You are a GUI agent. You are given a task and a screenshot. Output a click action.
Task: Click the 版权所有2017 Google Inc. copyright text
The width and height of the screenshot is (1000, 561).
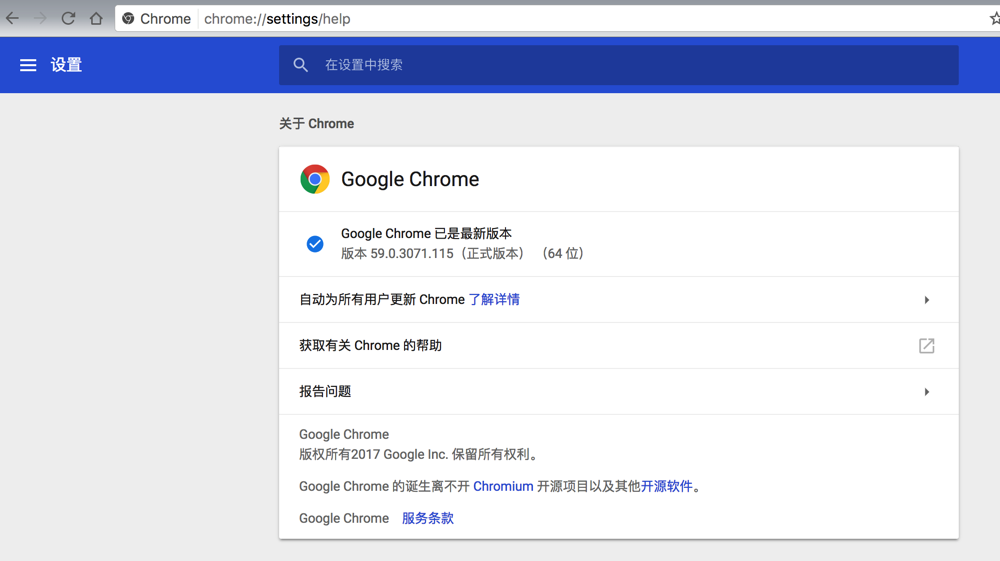click(420, 455)
